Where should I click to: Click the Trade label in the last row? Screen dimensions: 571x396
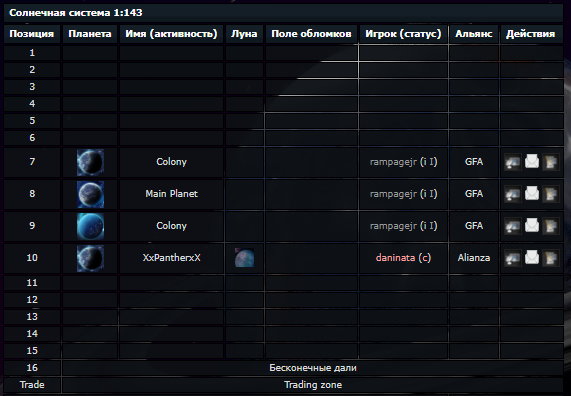(x=32, y=385)
